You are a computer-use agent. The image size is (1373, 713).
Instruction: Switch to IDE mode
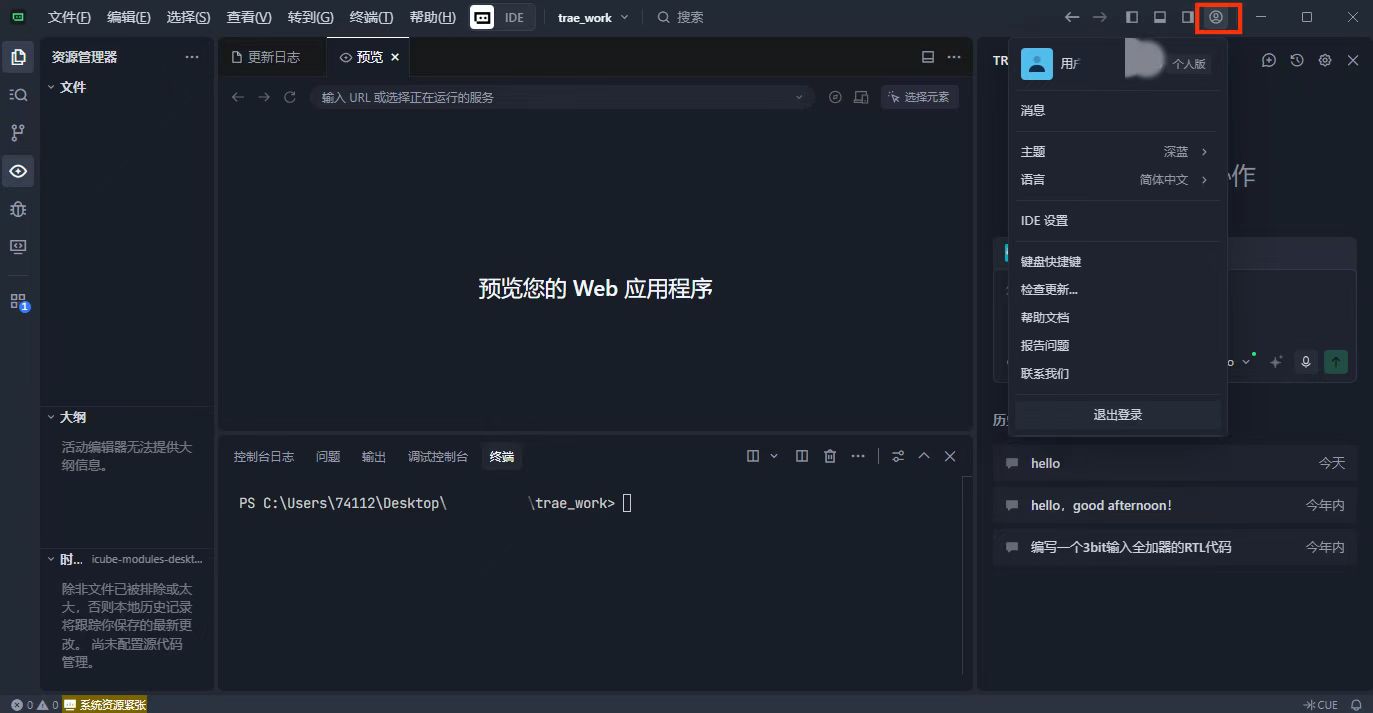(x=514, y=17)
